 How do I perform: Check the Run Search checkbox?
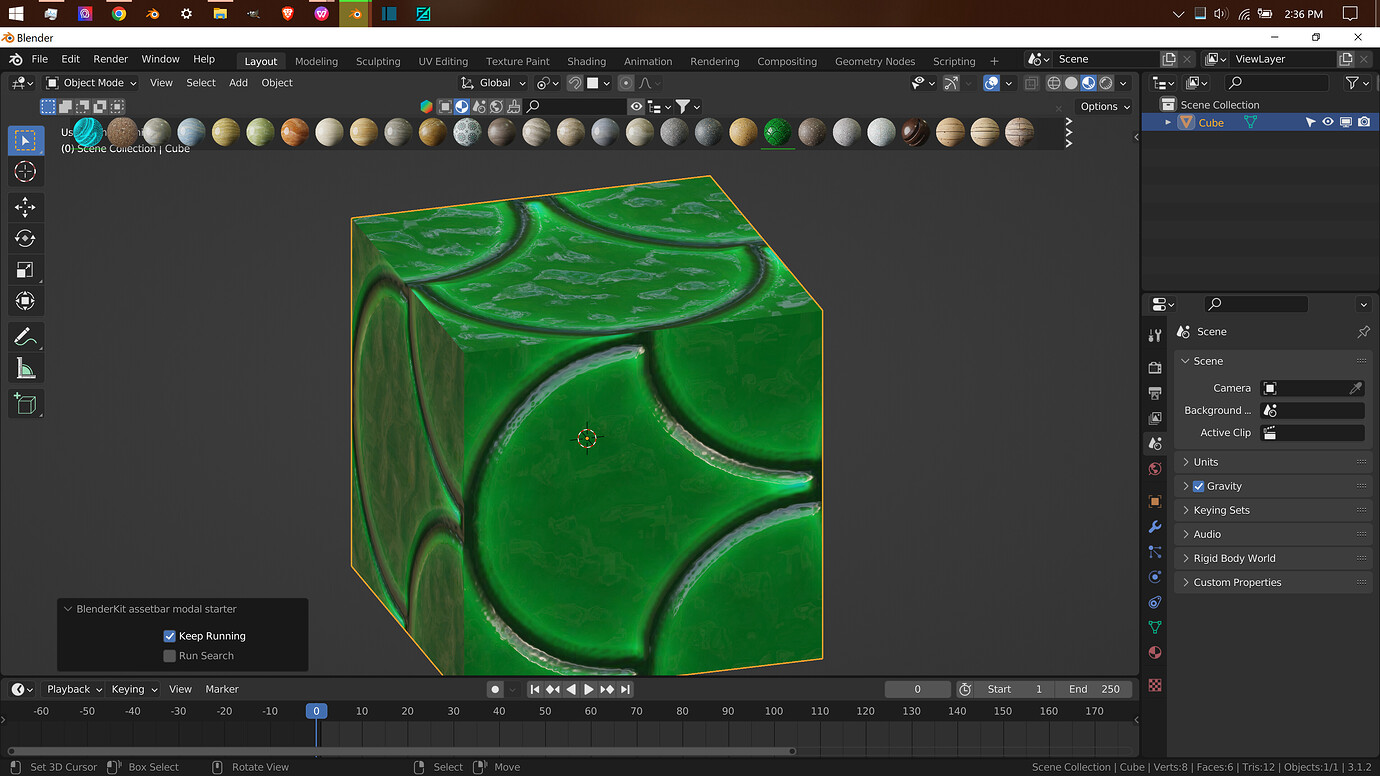170,656
